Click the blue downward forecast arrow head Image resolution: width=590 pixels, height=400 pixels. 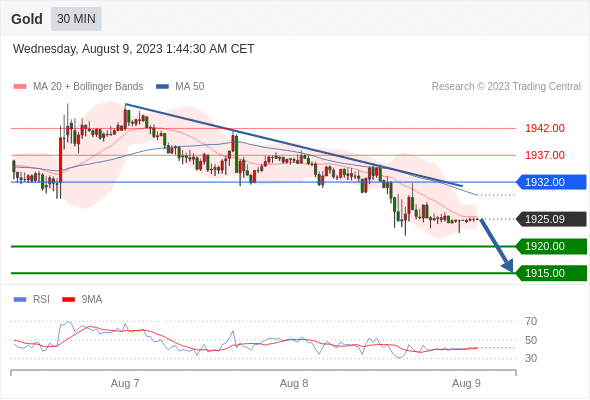[508, 266]
